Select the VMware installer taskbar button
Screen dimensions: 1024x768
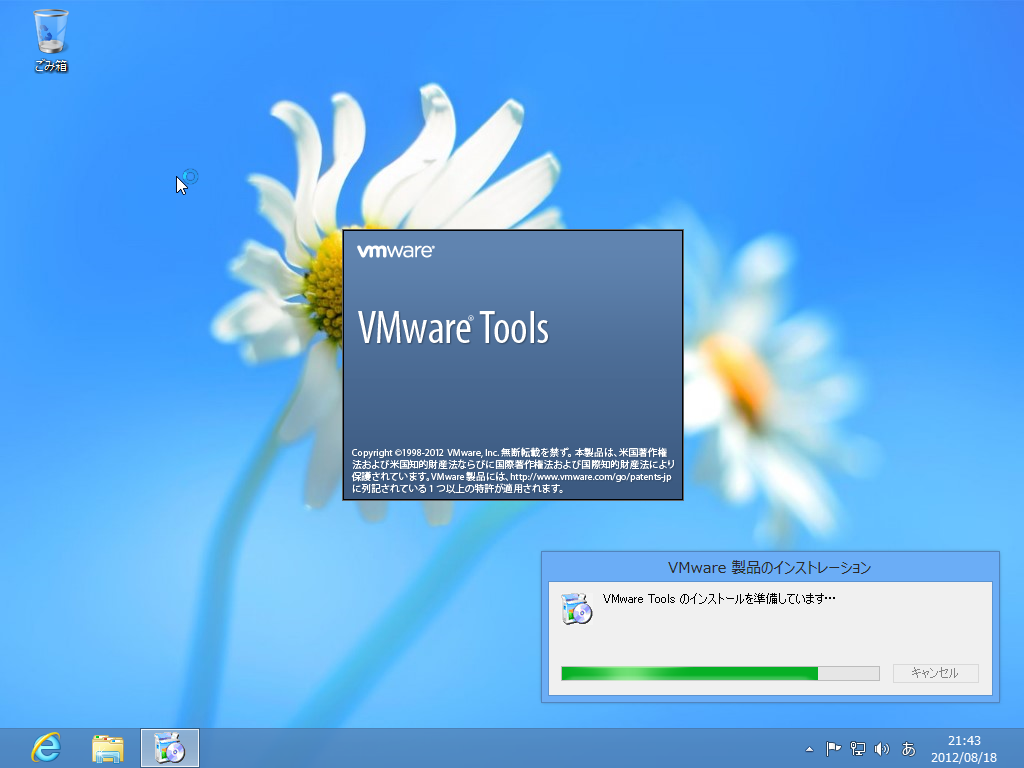tap(170, 748)
